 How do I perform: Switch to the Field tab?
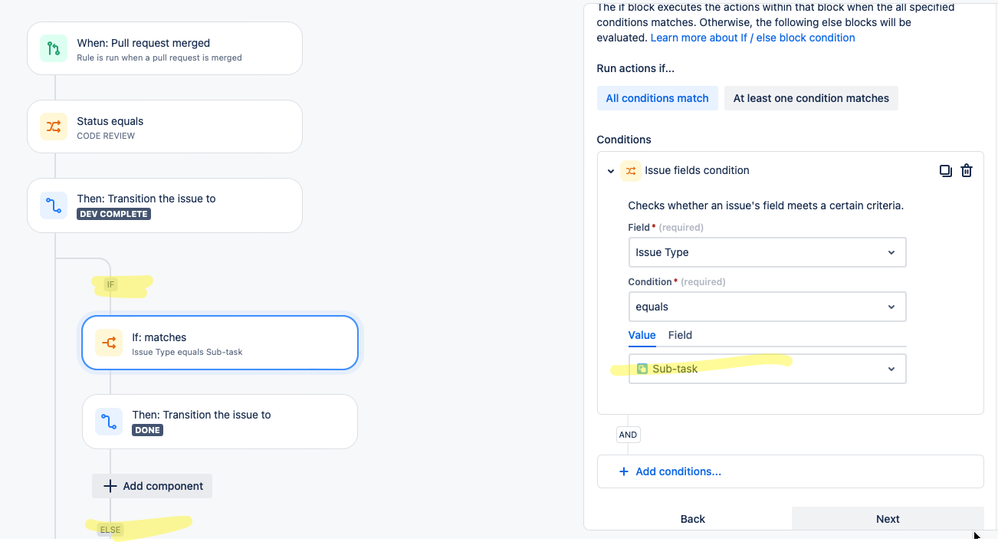[x=680, y=335]
